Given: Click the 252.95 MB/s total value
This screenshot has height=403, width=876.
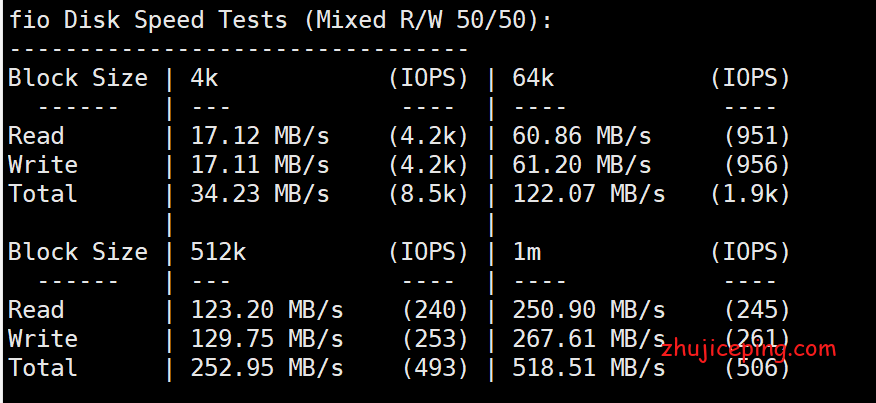Looking at the screenshot, I should click(267, 368).
